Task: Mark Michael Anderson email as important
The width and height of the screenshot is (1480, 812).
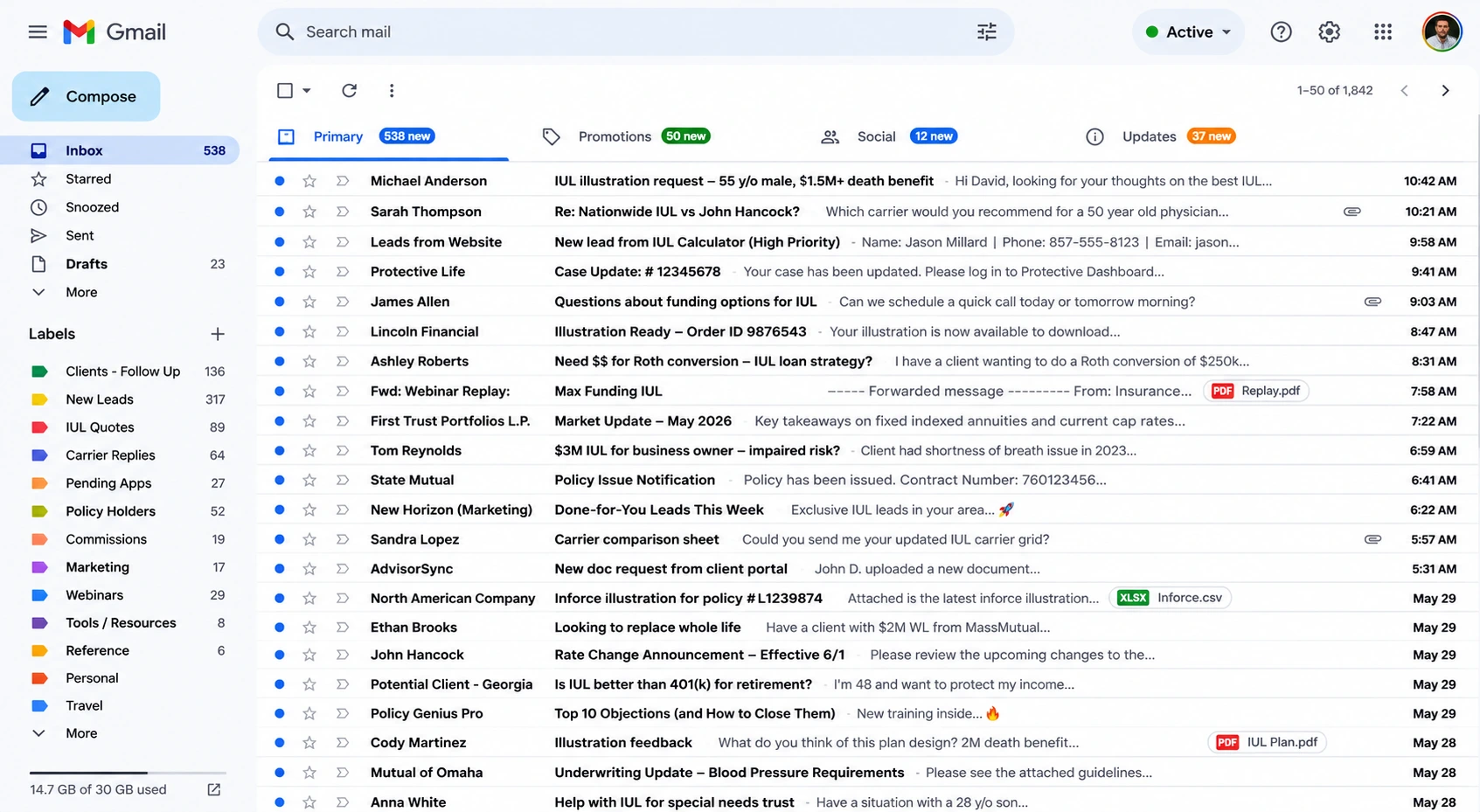Action: (x=343, y=181)
